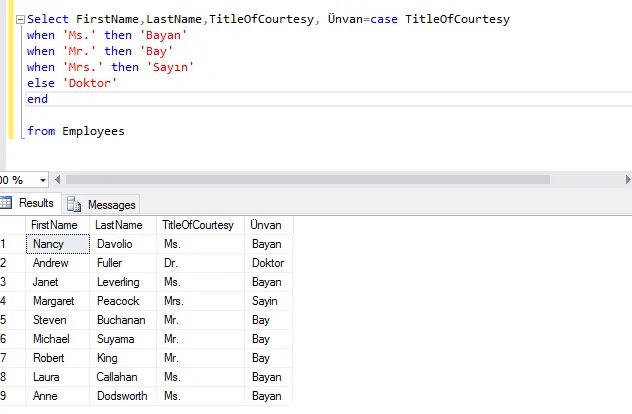Select the Margaret cell
632x414 pixels.
tap(58, 301)
